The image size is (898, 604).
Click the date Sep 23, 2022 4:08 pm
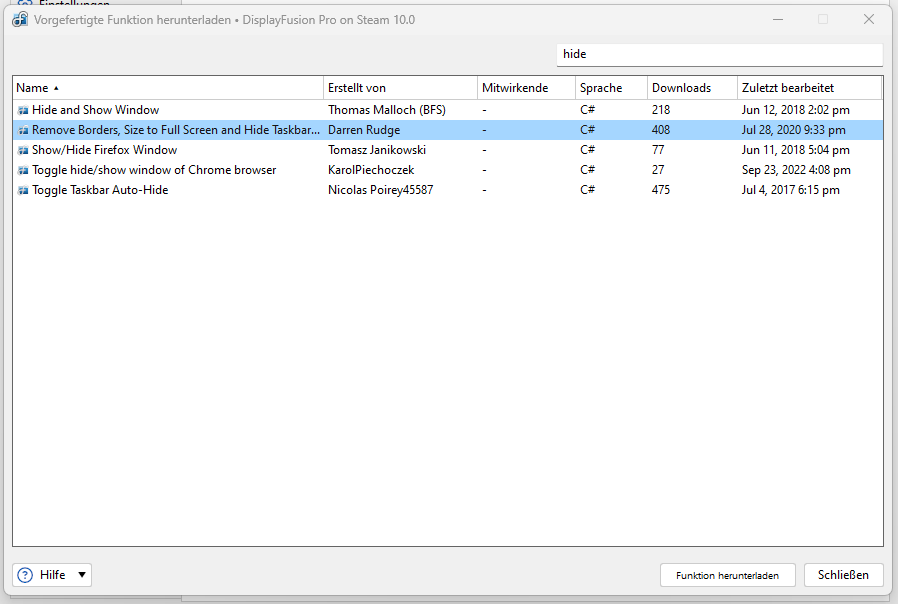(796, 170)
